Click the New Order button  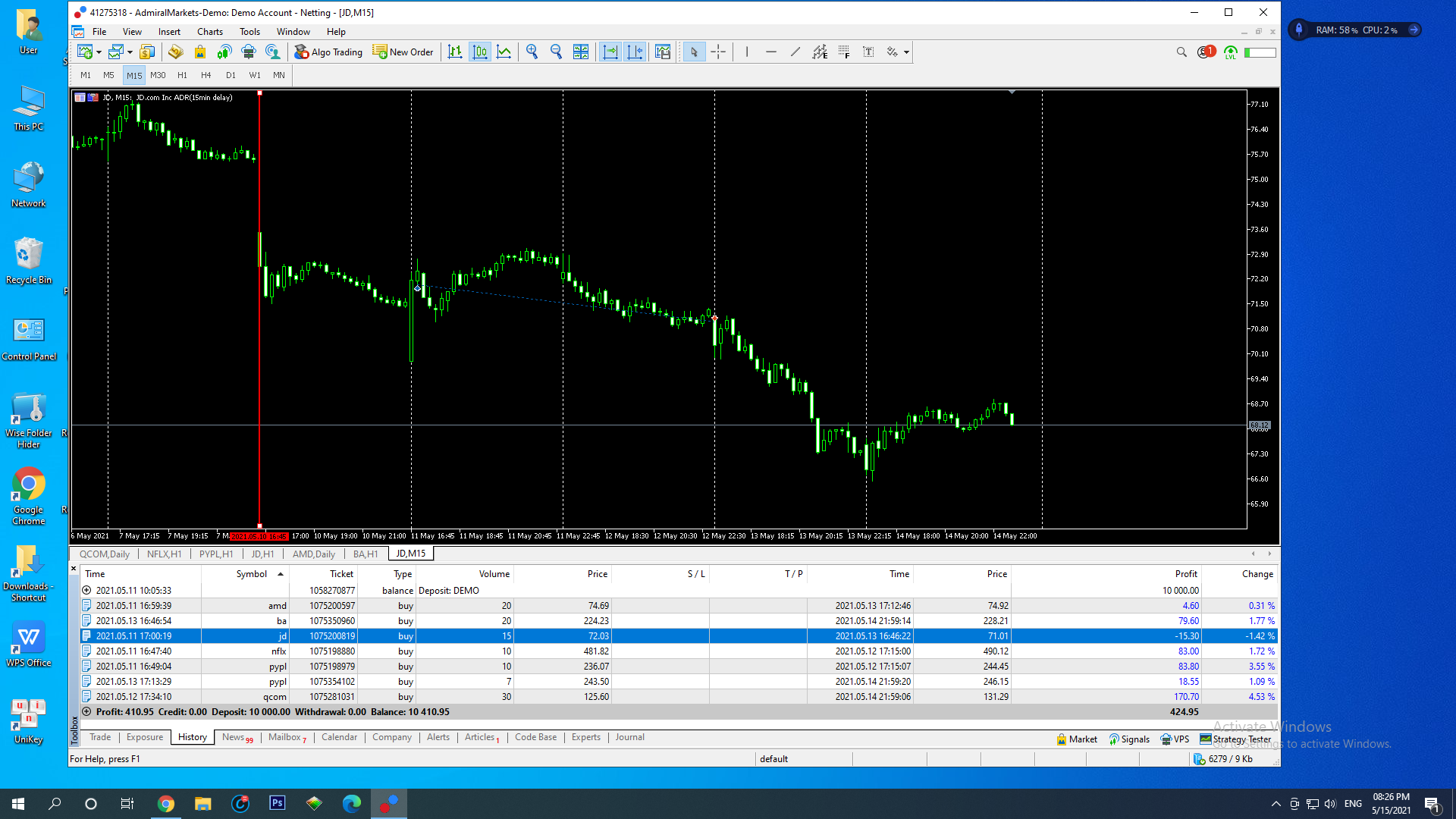click(x=403, y=52)
